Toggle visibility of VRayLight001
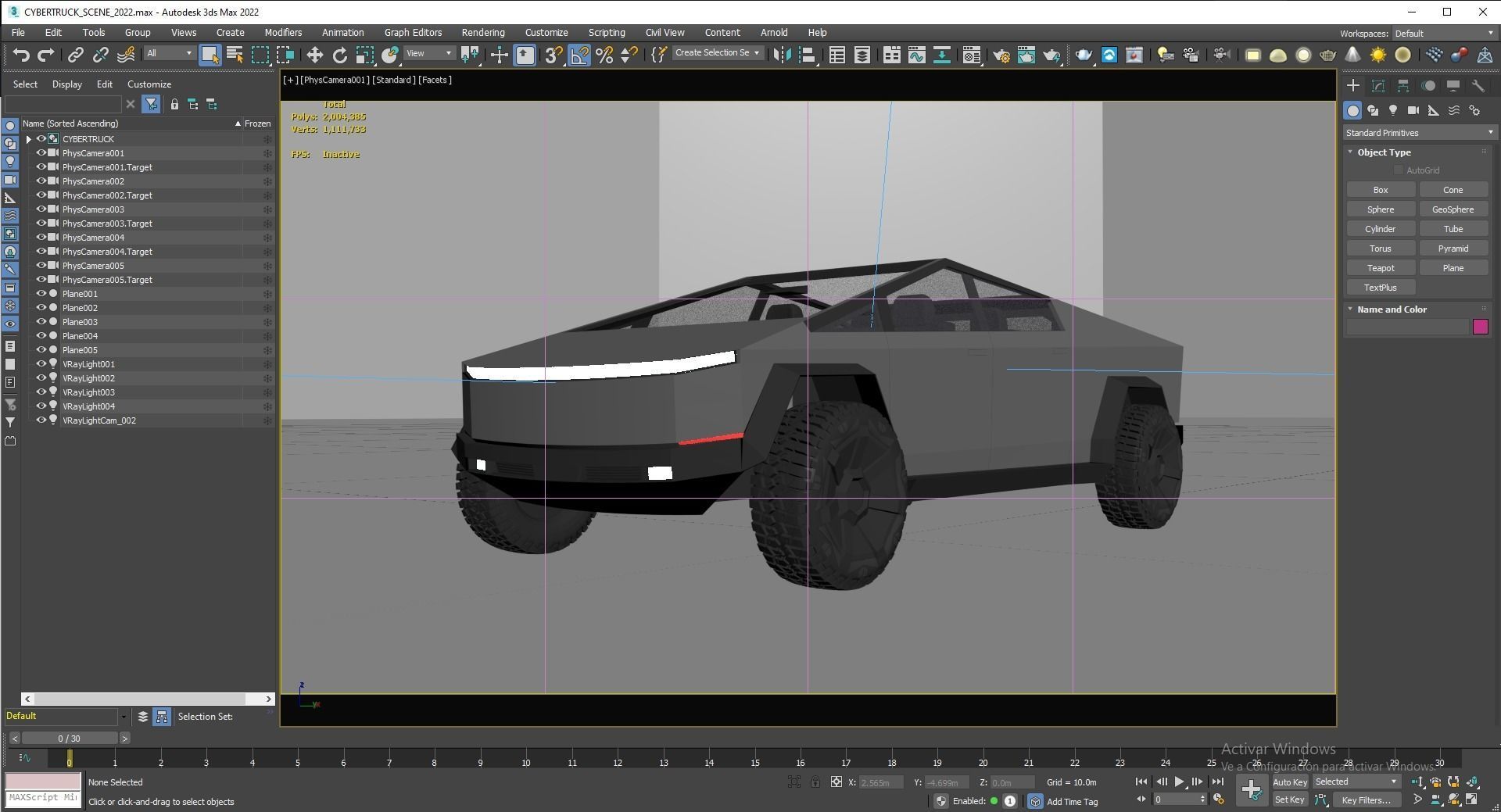Viewport: 1501px width, 812px height. [41, 364]
